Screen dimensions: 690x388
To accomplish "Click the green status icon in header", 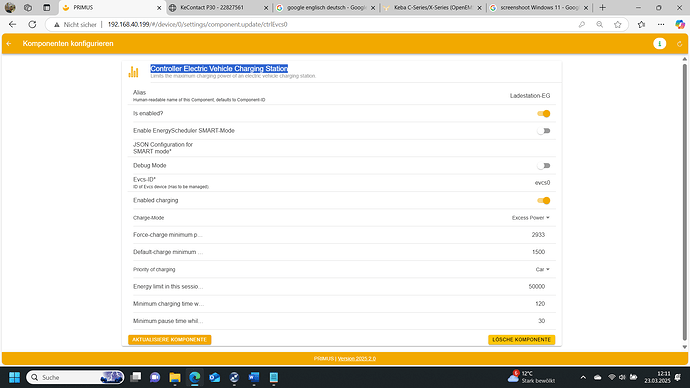I will click(659, 44).
